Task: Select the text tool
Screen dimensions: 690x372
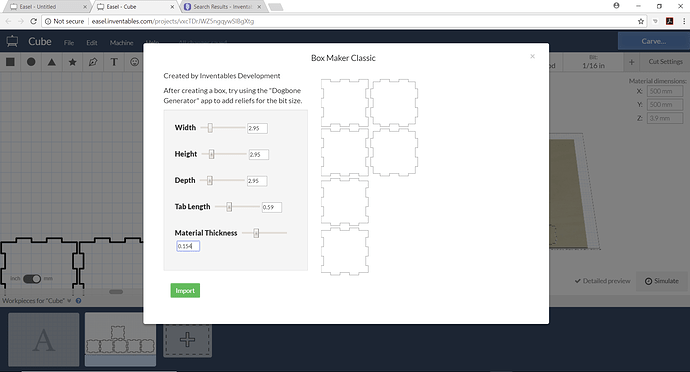Action: [x=114, y=62]
